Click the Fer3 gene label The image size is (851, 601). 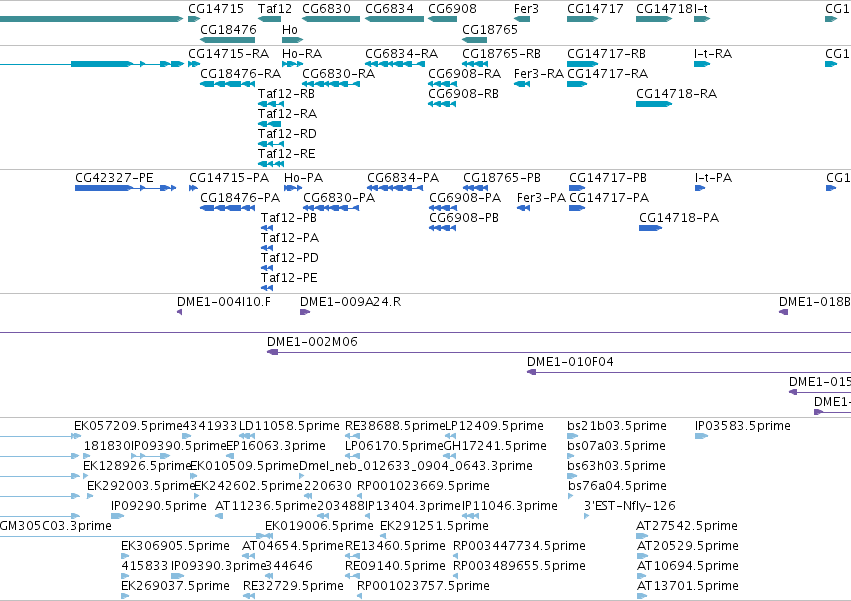[x=526, y=9]
